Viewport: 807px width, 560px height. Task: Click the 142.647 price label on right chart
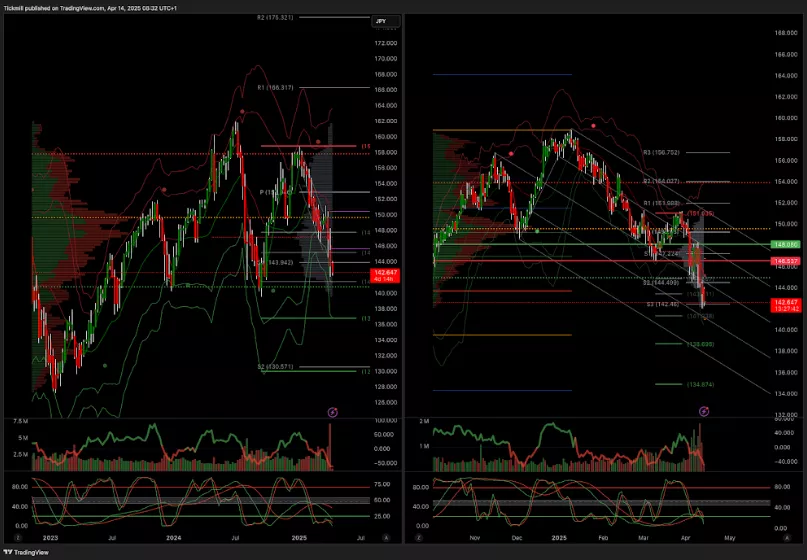(784, 301)
